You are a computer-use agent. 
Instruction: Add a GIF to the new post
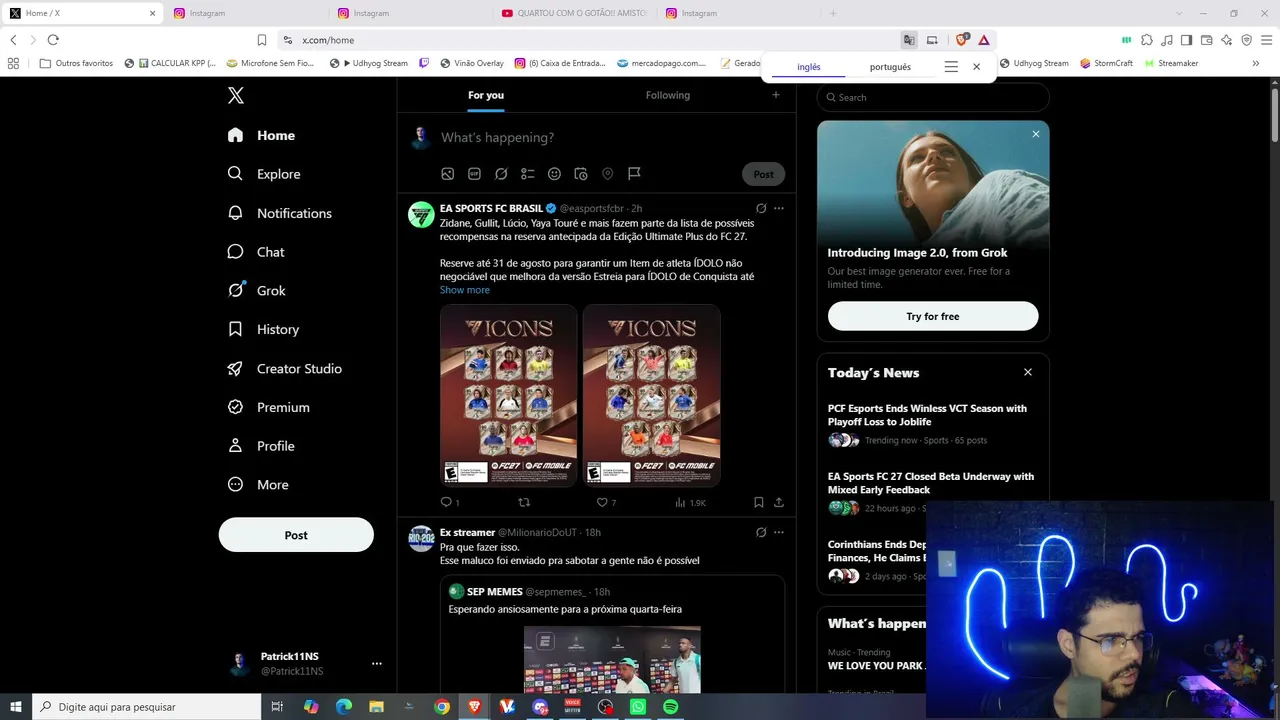475,174
